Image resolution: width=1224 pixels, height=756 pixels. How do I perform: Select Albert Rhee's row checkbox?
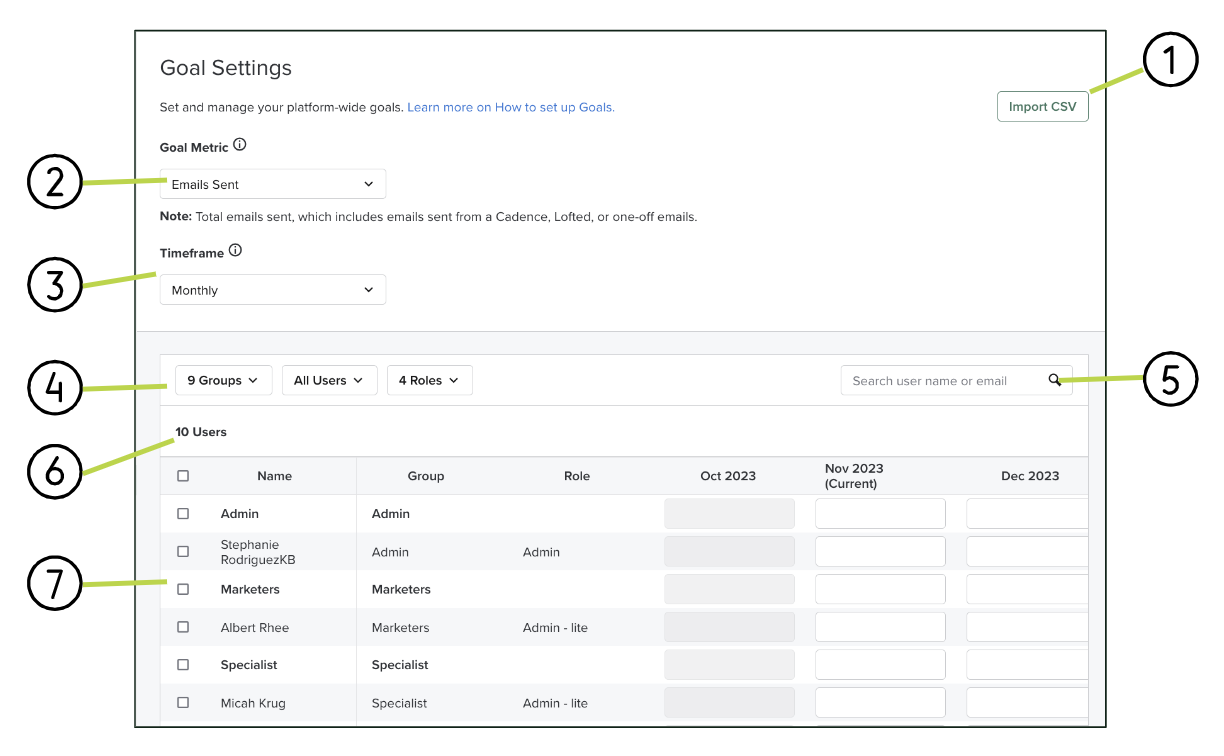(183, 627)
